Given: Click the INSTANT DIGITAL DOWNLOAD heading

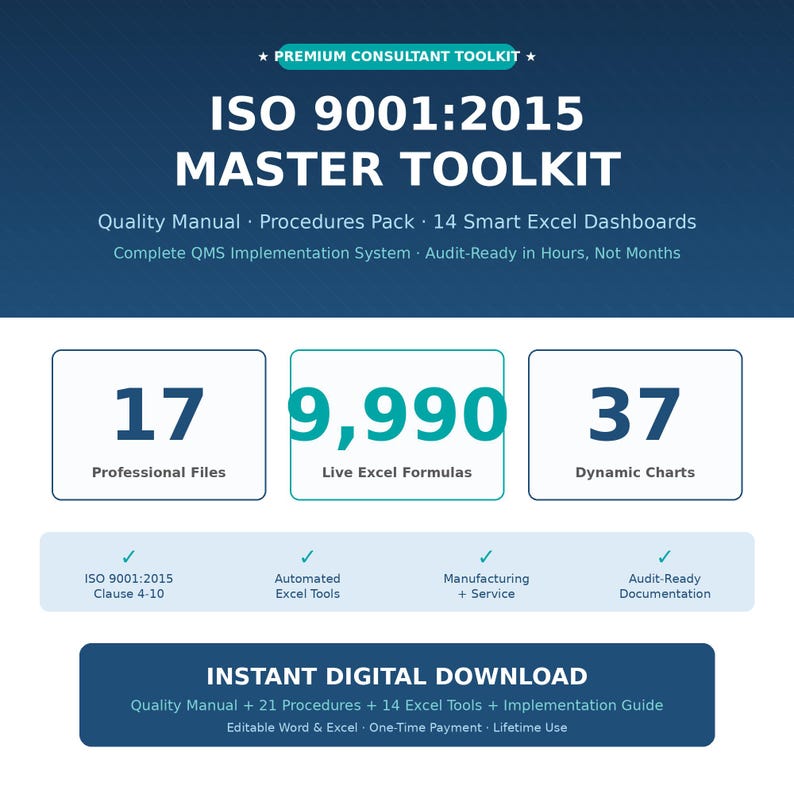Looking at the screenshot, I should tap(397, 677).
